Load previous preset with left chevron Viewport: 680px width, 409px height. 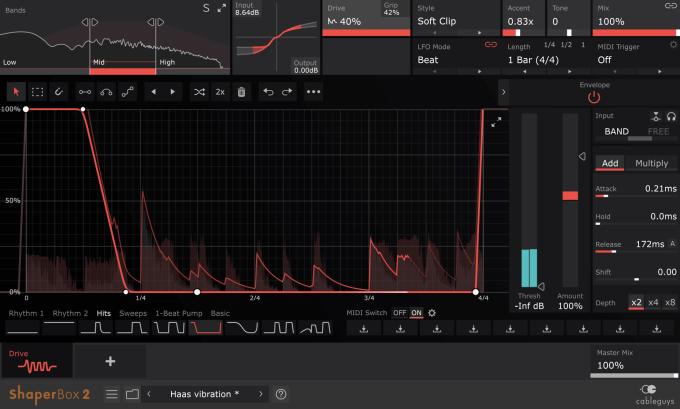pyautogui.click(x=149, y=394)
